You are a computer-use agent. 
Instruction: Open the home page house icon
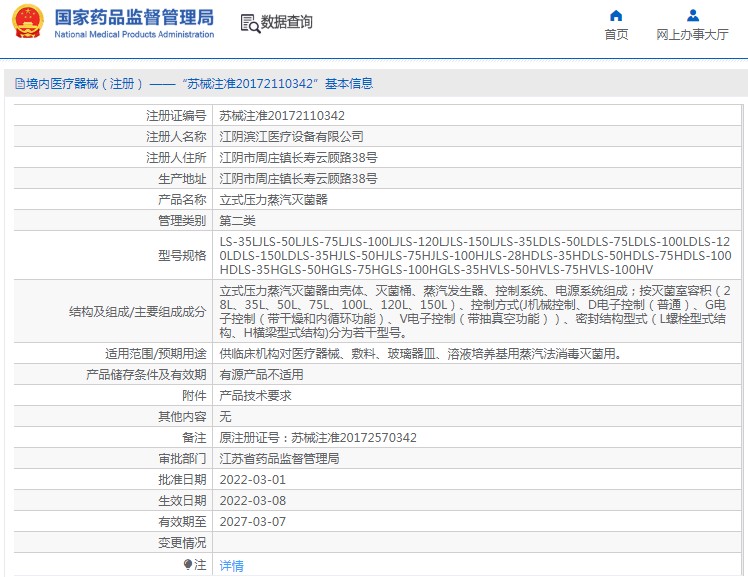click(616, 16)
